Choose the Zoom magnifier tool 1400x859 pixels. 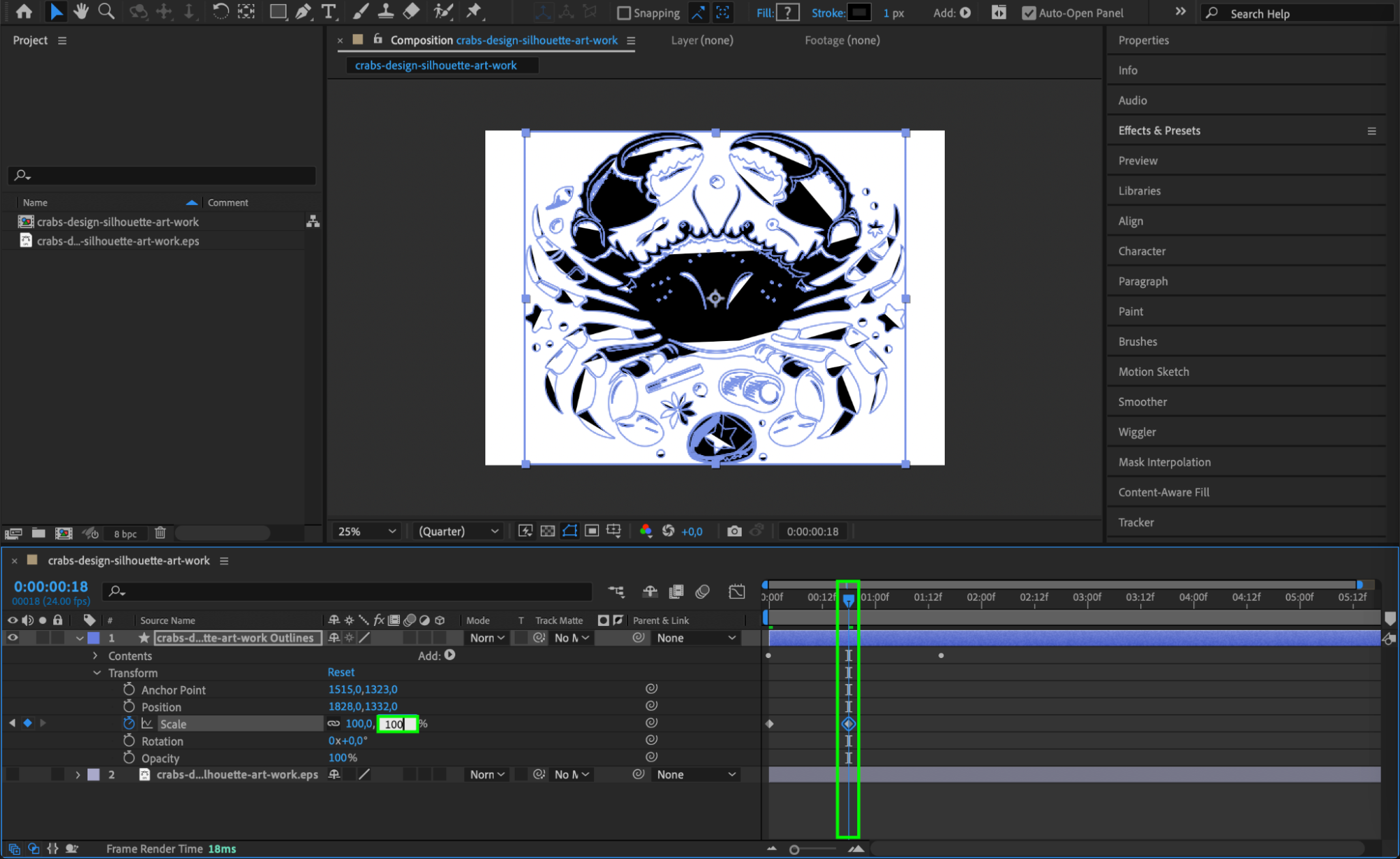pos(106,12)
